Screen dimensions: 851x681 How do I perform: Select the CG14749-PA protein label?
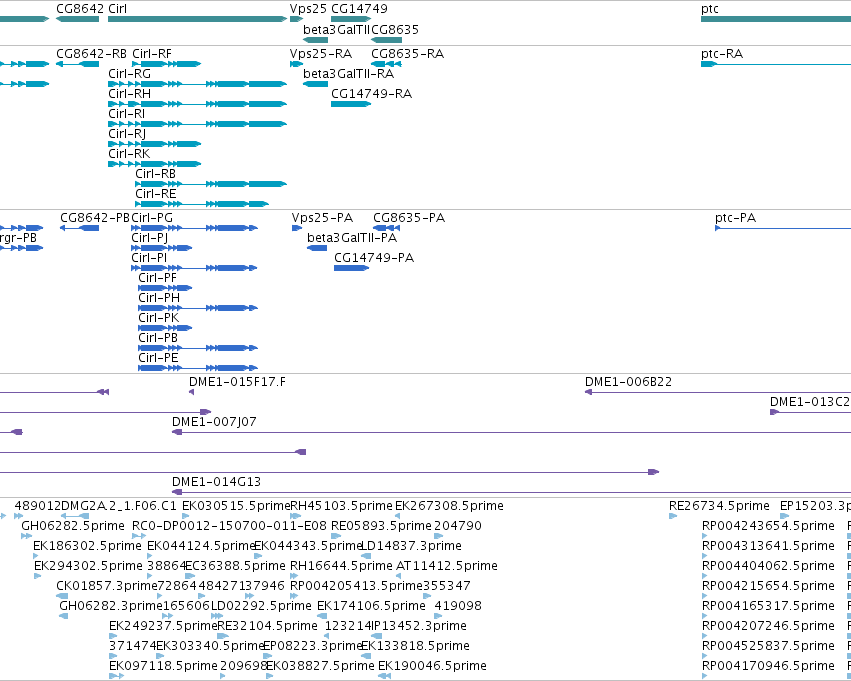(x=374, y=258)
